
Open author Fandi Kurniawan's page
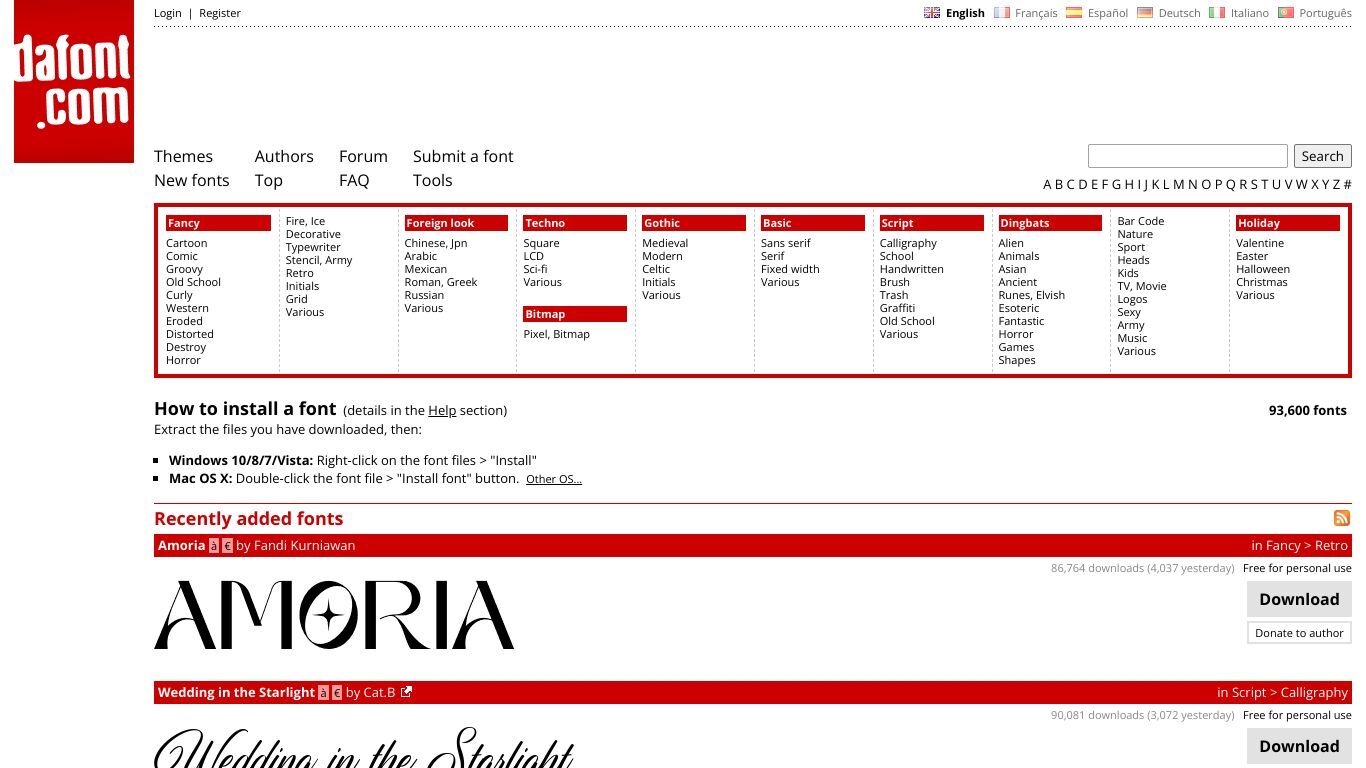point(305,545)
